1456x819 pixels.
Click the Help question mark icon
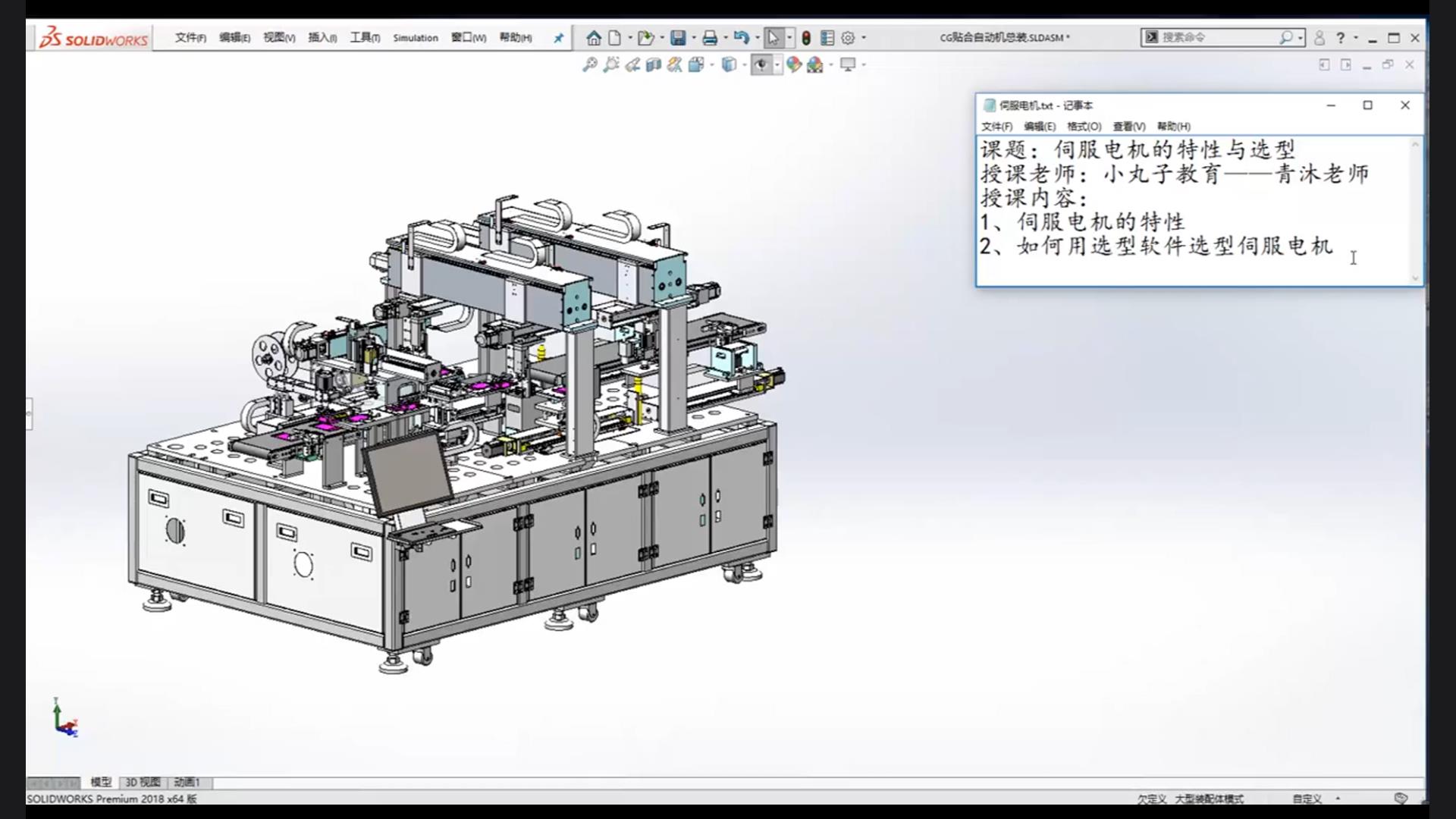coord(1341,38)
